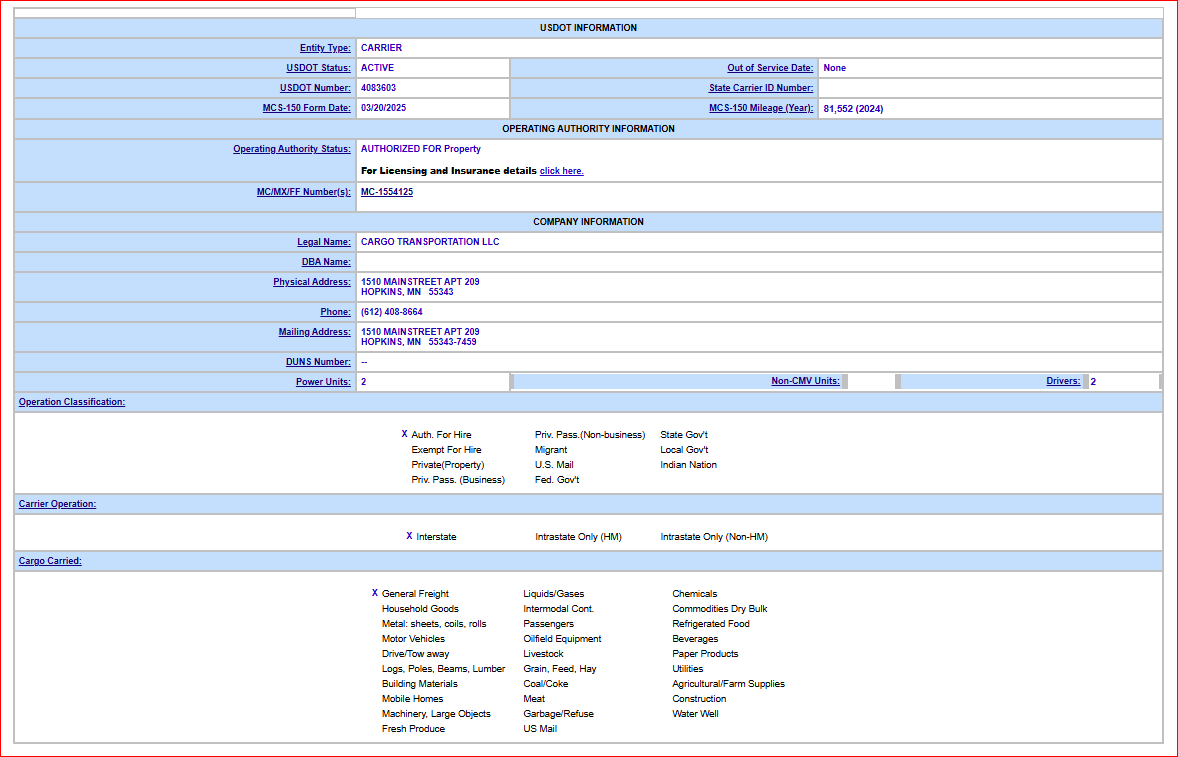Click the CARRIER entity type value
Image resolution: width=1178 pixels, height=757 pixels.
[381, 48]
